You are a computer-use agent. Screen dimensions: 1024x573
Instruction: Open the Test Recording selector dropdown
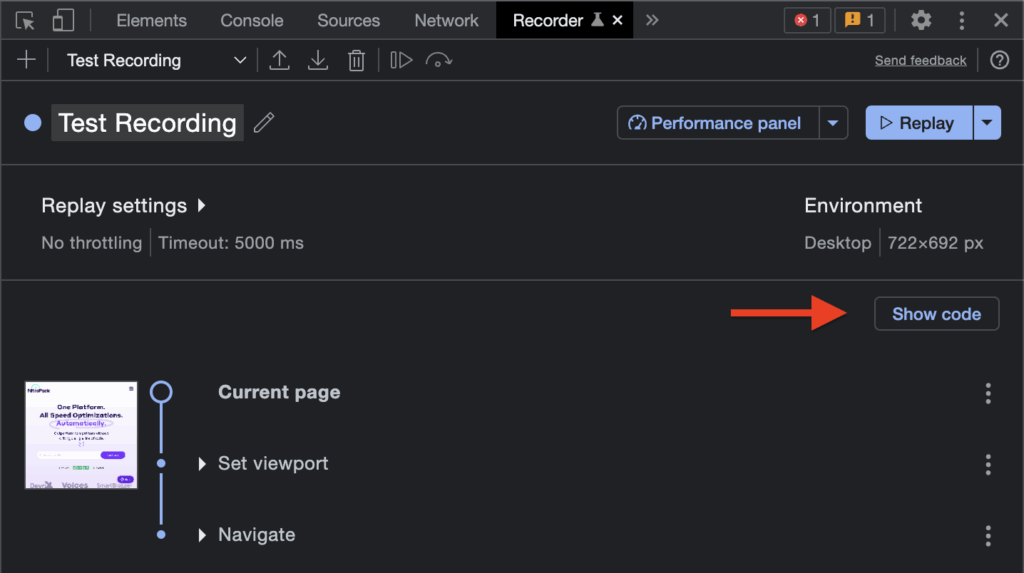(x=157, y=60)
